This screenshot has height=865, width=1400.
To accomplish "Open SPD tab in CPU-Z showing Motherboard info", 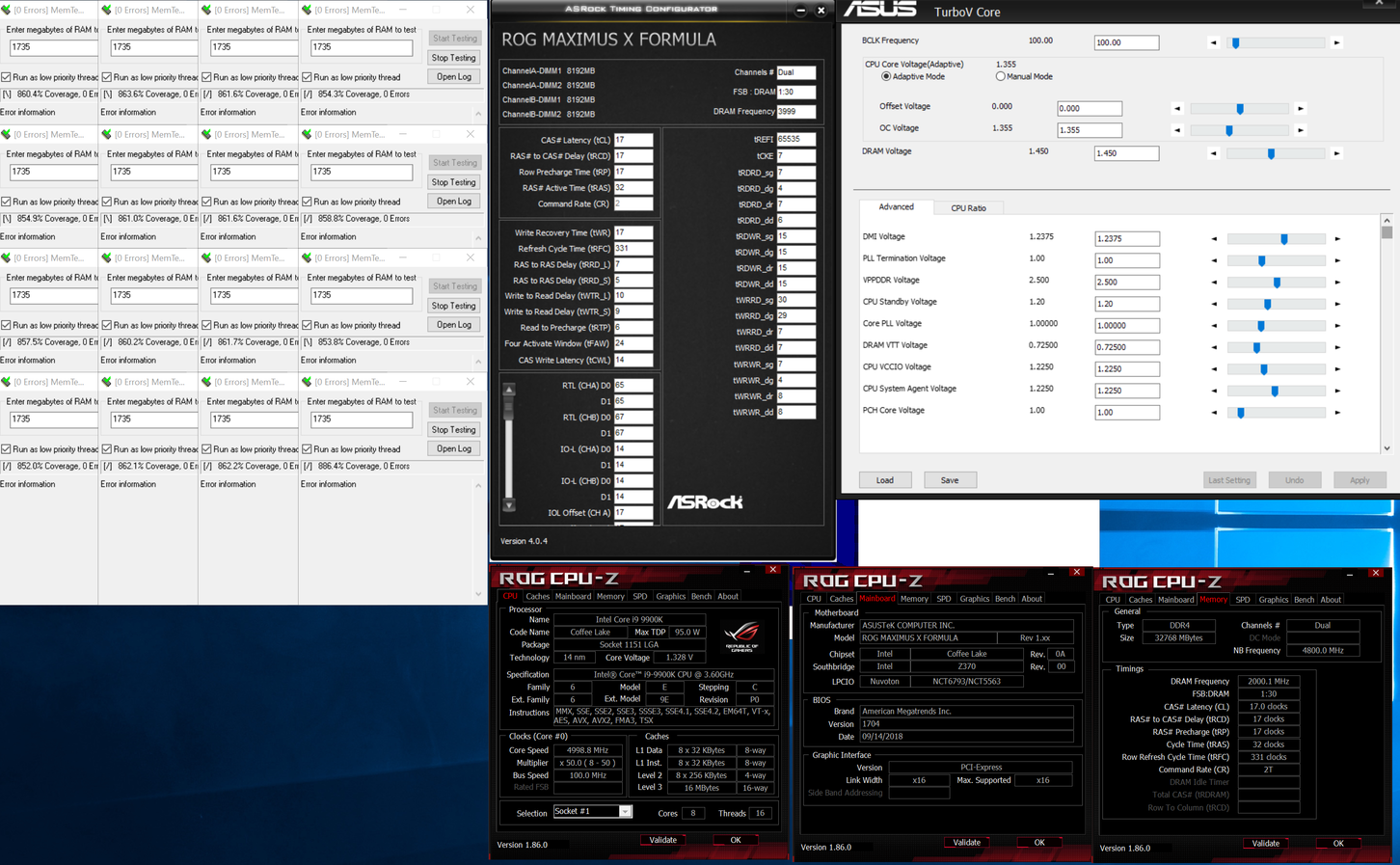I will (943, 599).
